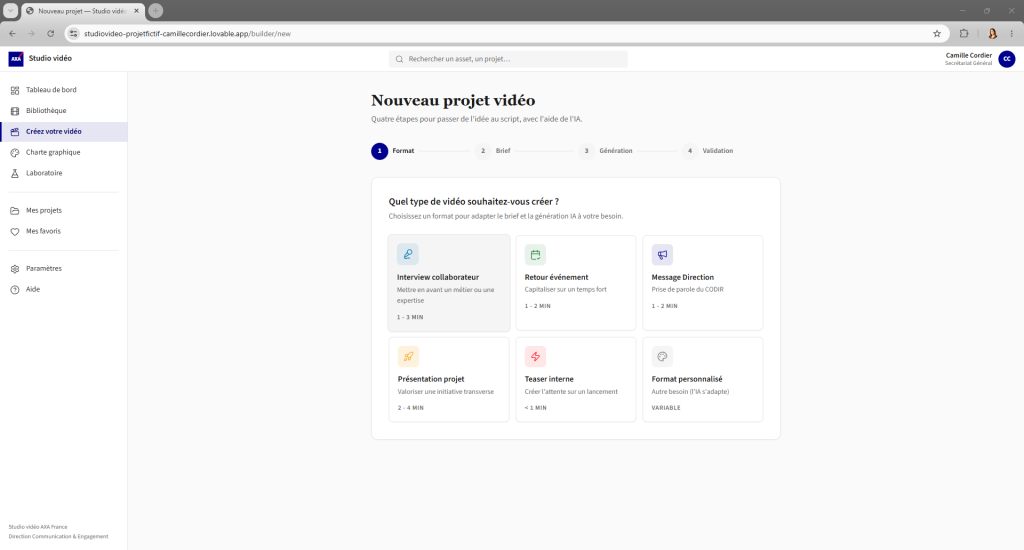Click 'VARIABLE' duration label

point(666,408)
